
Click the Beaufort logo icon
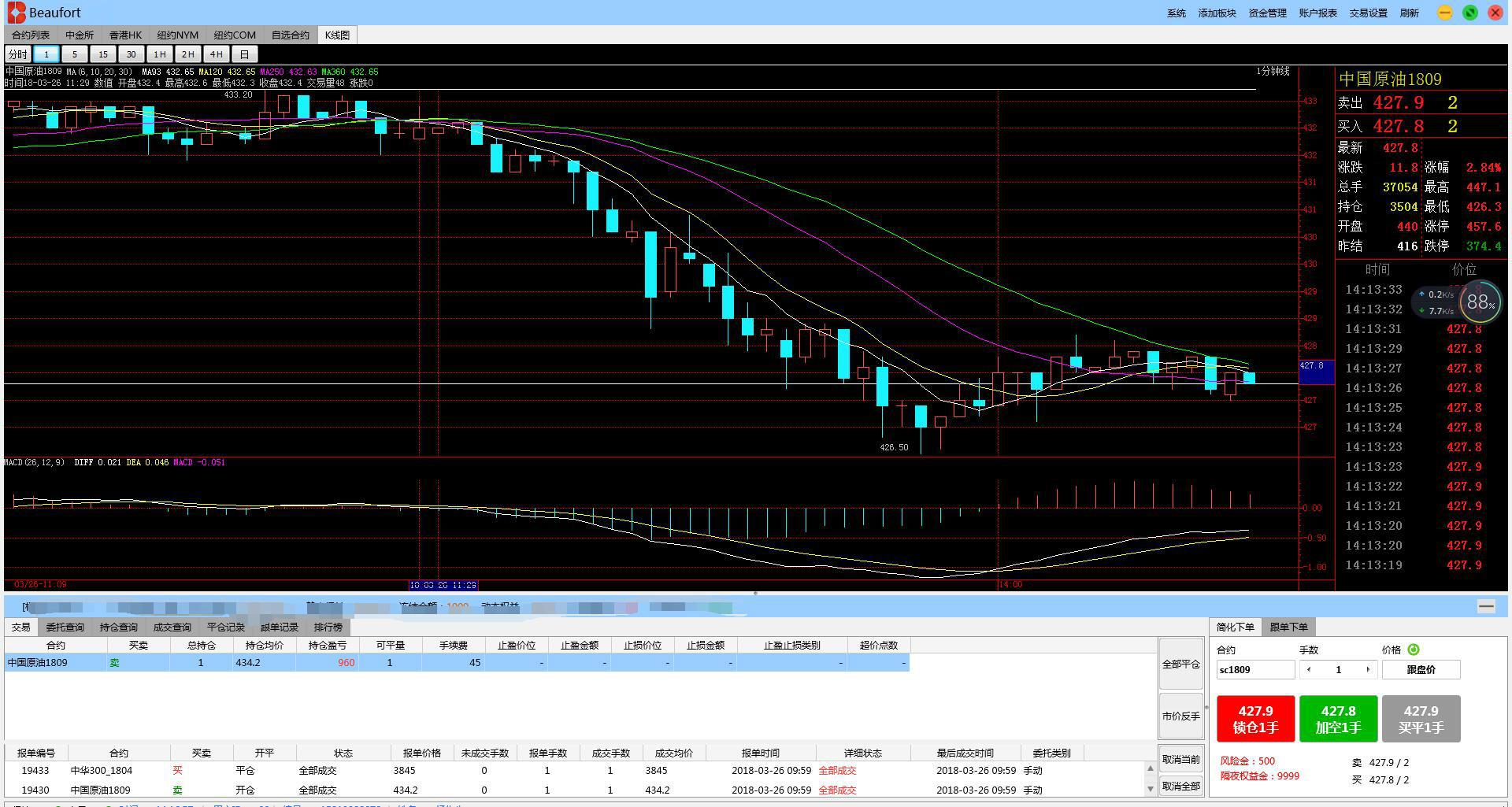(17, 13)
